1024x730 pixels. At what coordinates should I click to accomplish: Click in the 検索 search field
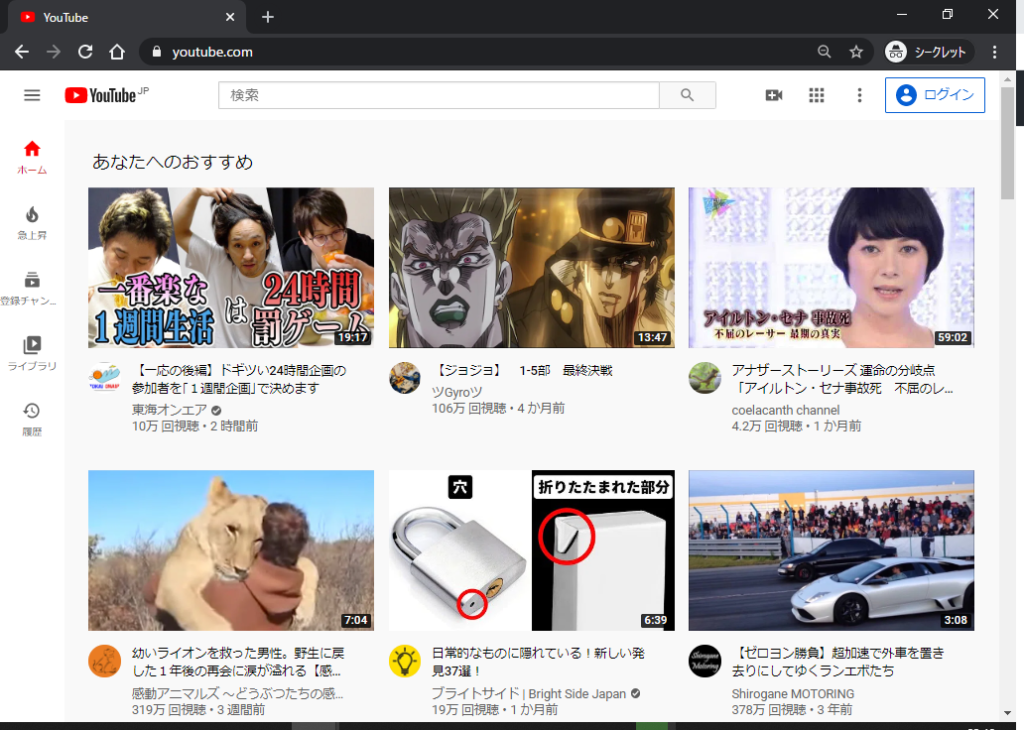pyautogui.click(x=438, y=95)
